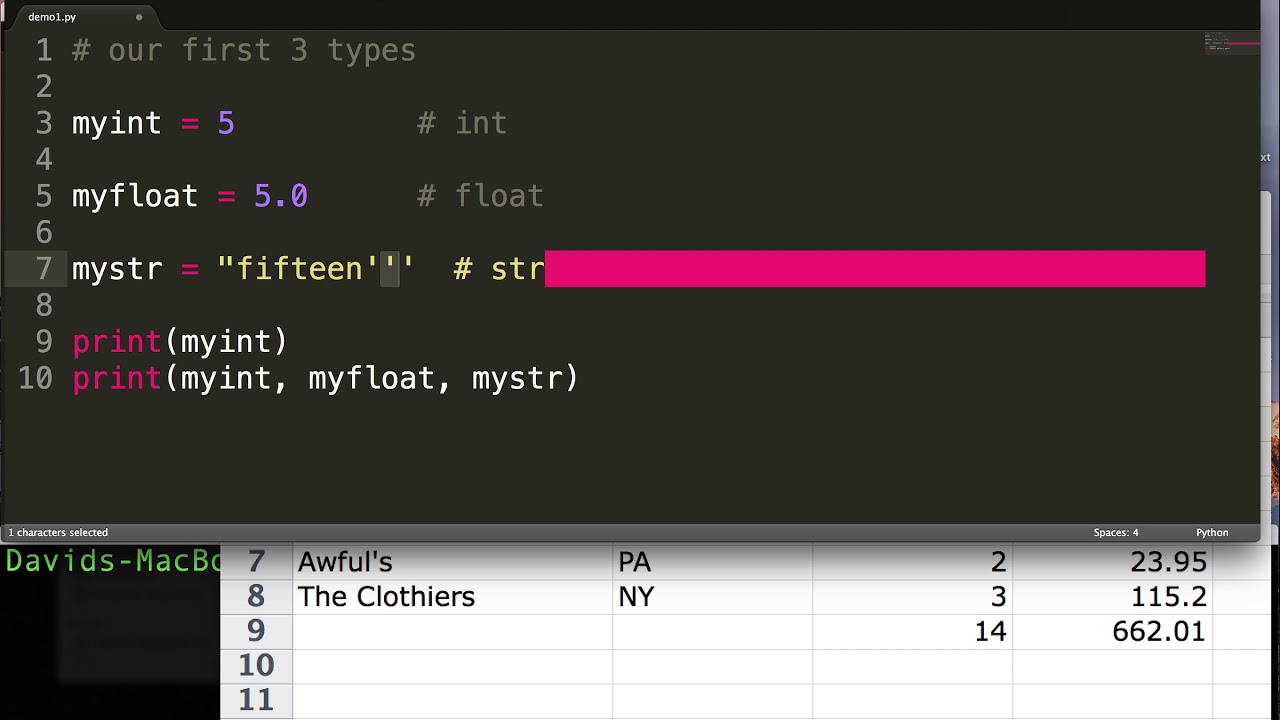The height and width of the screenshot is (720, 1280).
Task: Click the "# int" comment on line 3
Action: pos(462,123)
